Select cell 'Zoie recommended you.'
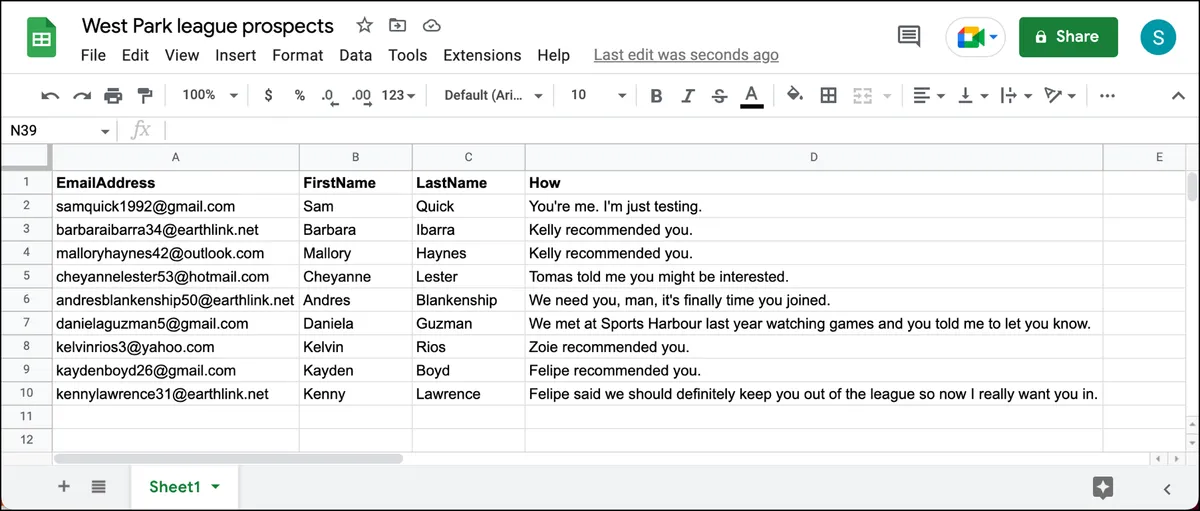Screen dimensions: 1200x511 (814, 347)
